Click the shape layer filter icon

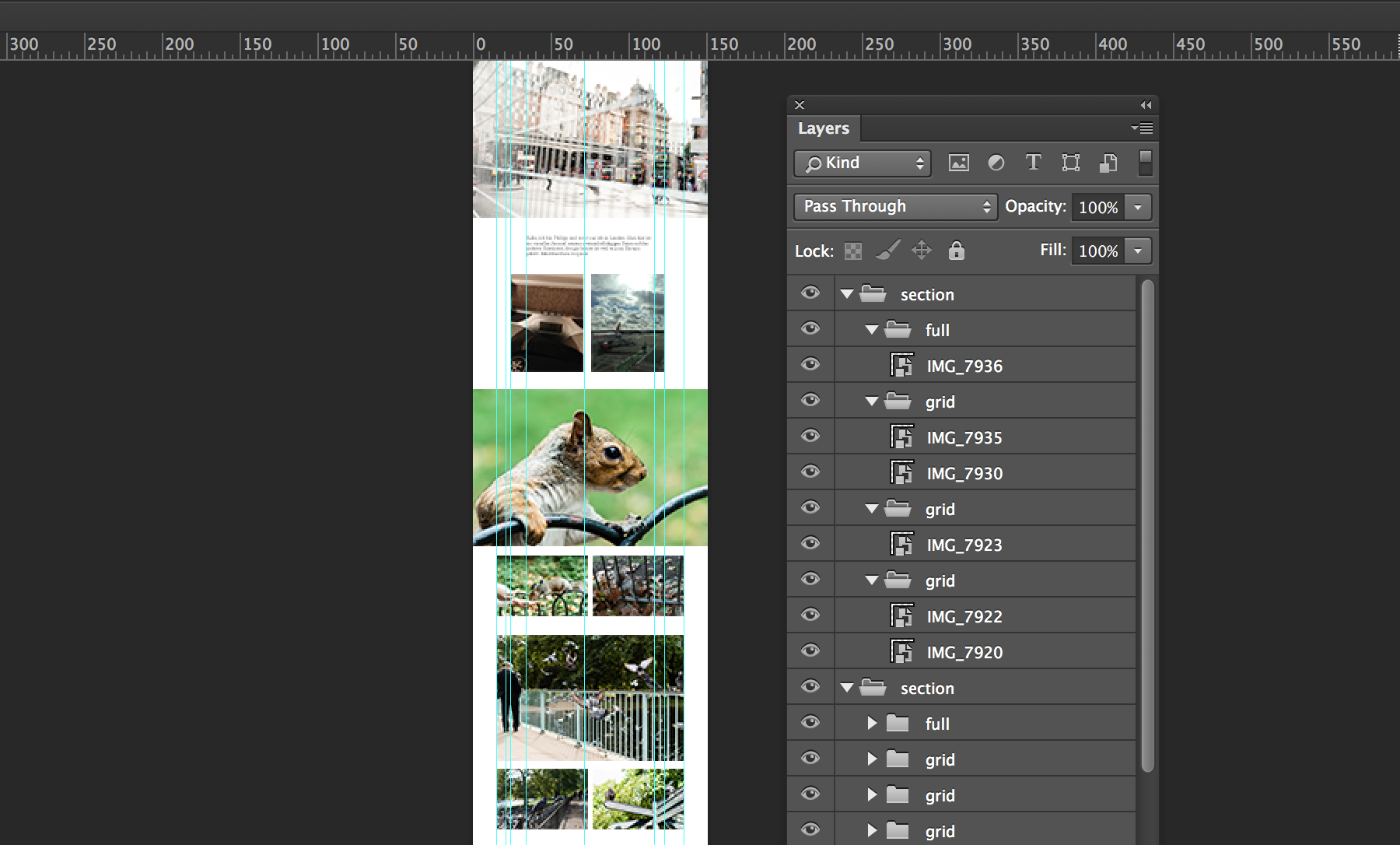click(1071, 163)
